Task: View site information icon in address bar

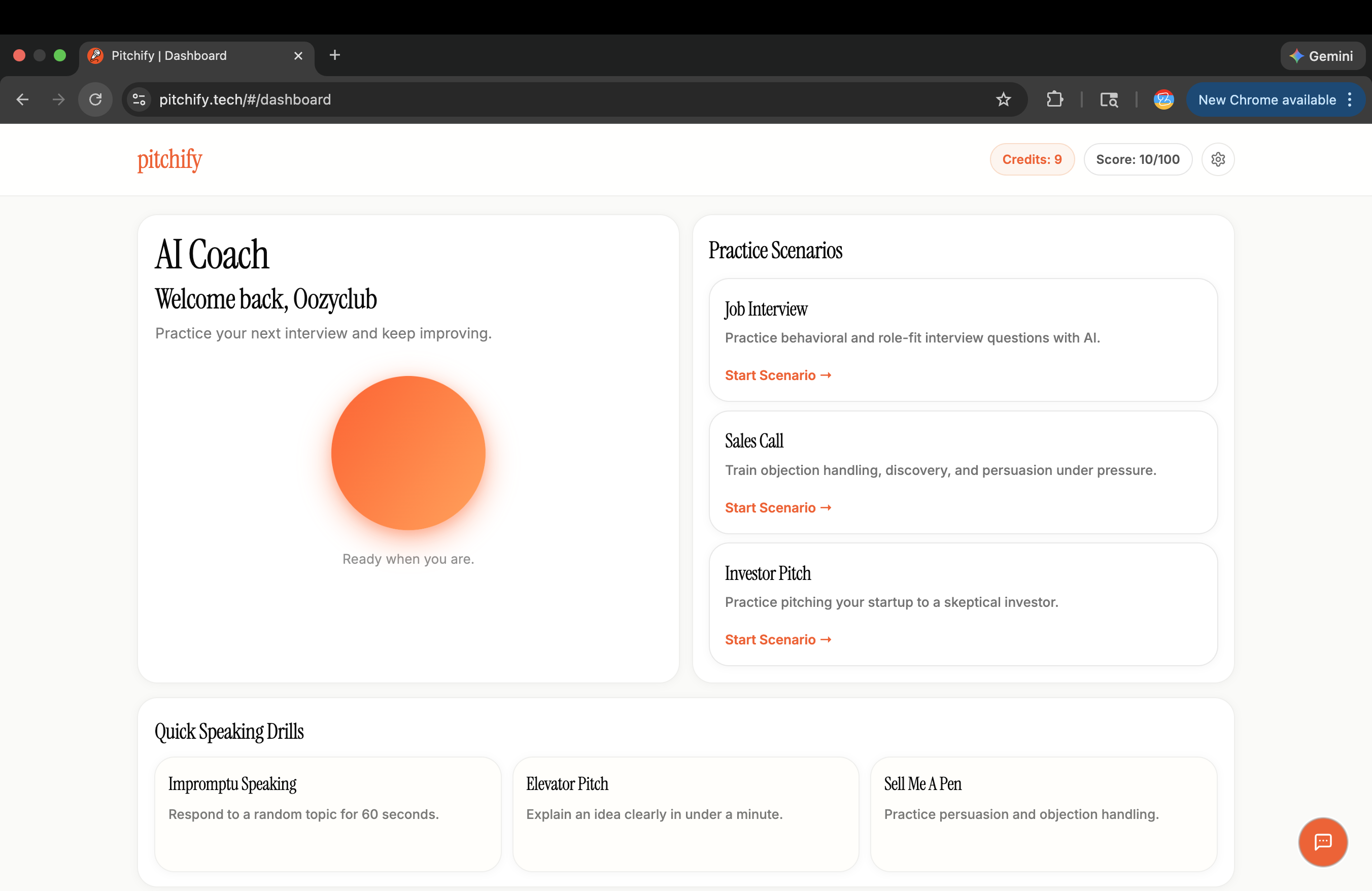Action: click(x=139, y=99)
